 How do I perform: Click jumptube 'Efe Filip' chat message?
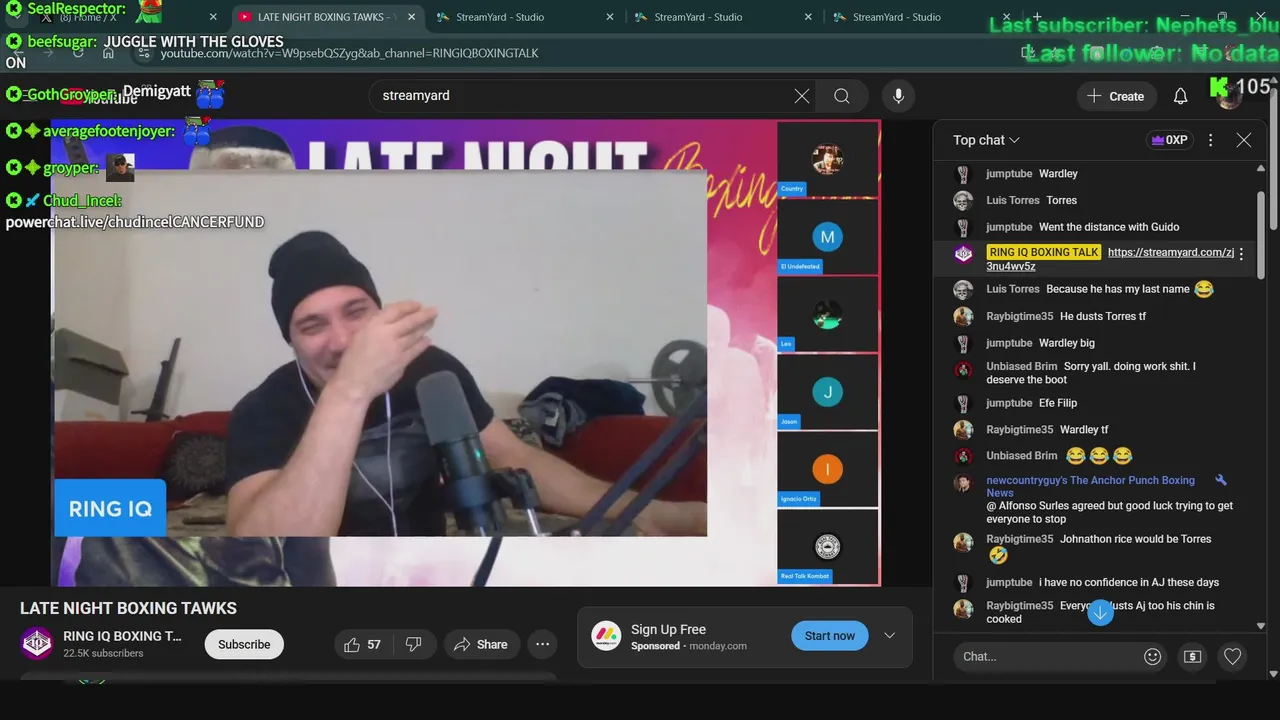[x=1058, y=403]
